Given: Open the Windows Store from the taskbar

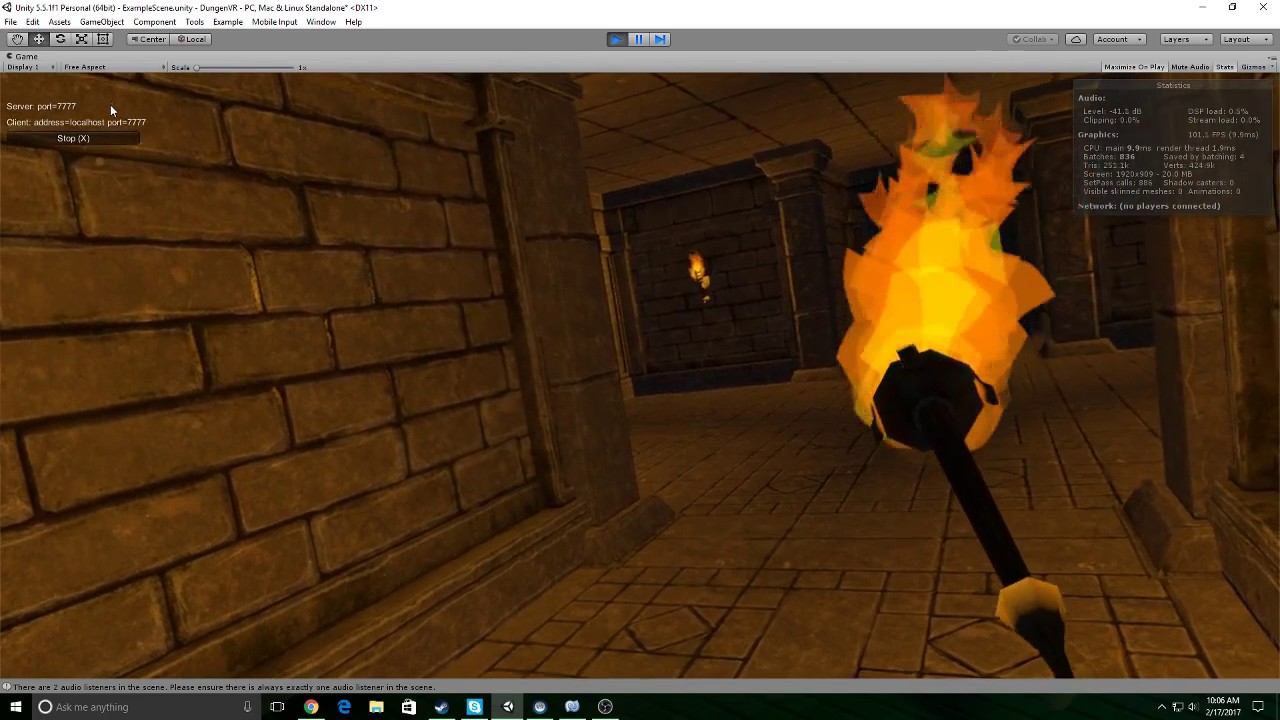Looking at the screenshot, I should [x=408, y=707].
